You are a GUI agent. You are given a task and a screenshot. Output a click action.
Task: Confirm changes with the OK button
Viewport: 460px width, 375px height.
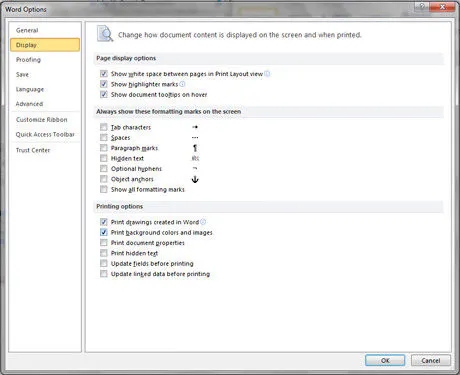click(385, 360)
